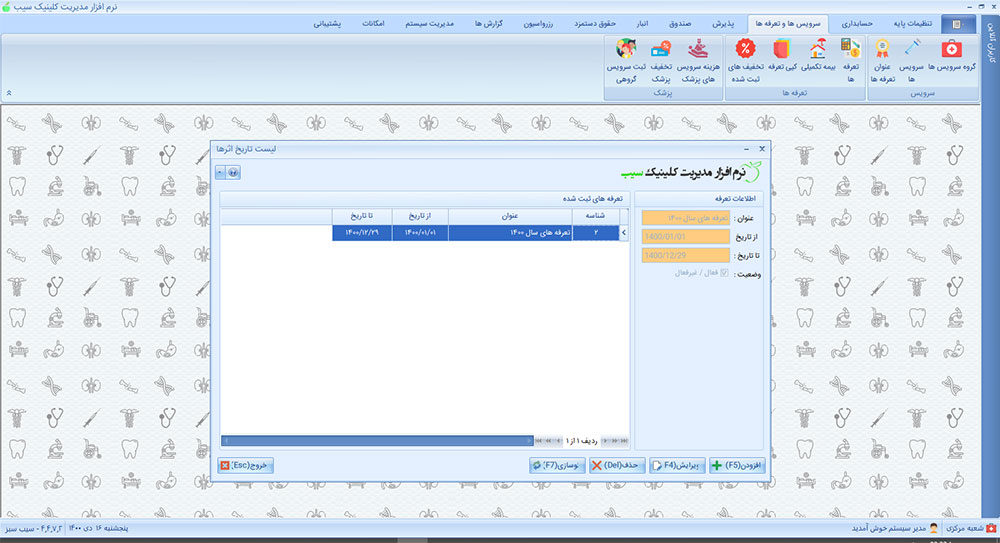The image size is (1000, 543).
Task: Collapse the ribbon with the chevron arrow
Action: click(x=9, y=93)
